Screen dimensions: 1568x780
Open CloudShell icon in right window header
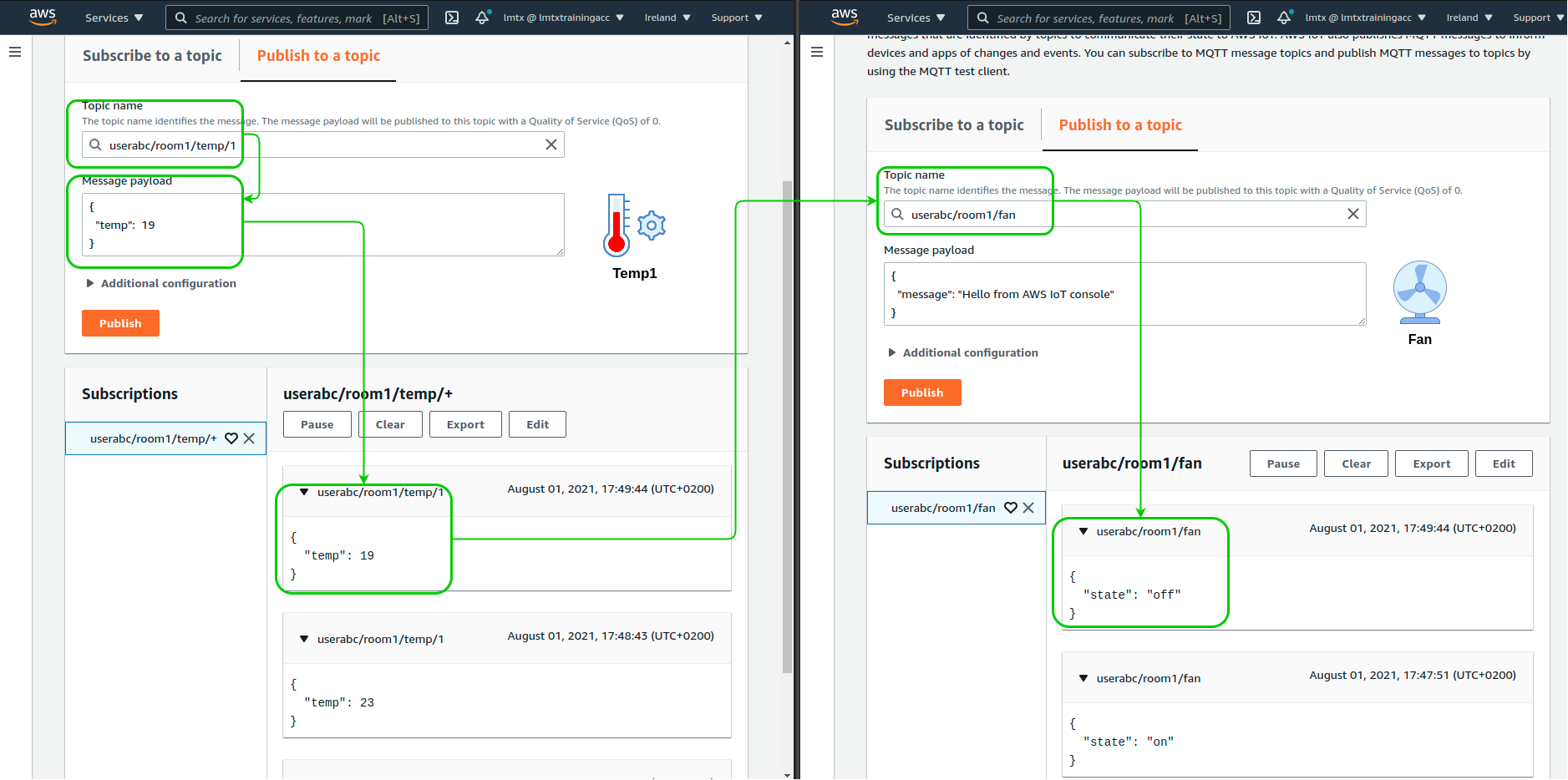(x=1254, y=18)
